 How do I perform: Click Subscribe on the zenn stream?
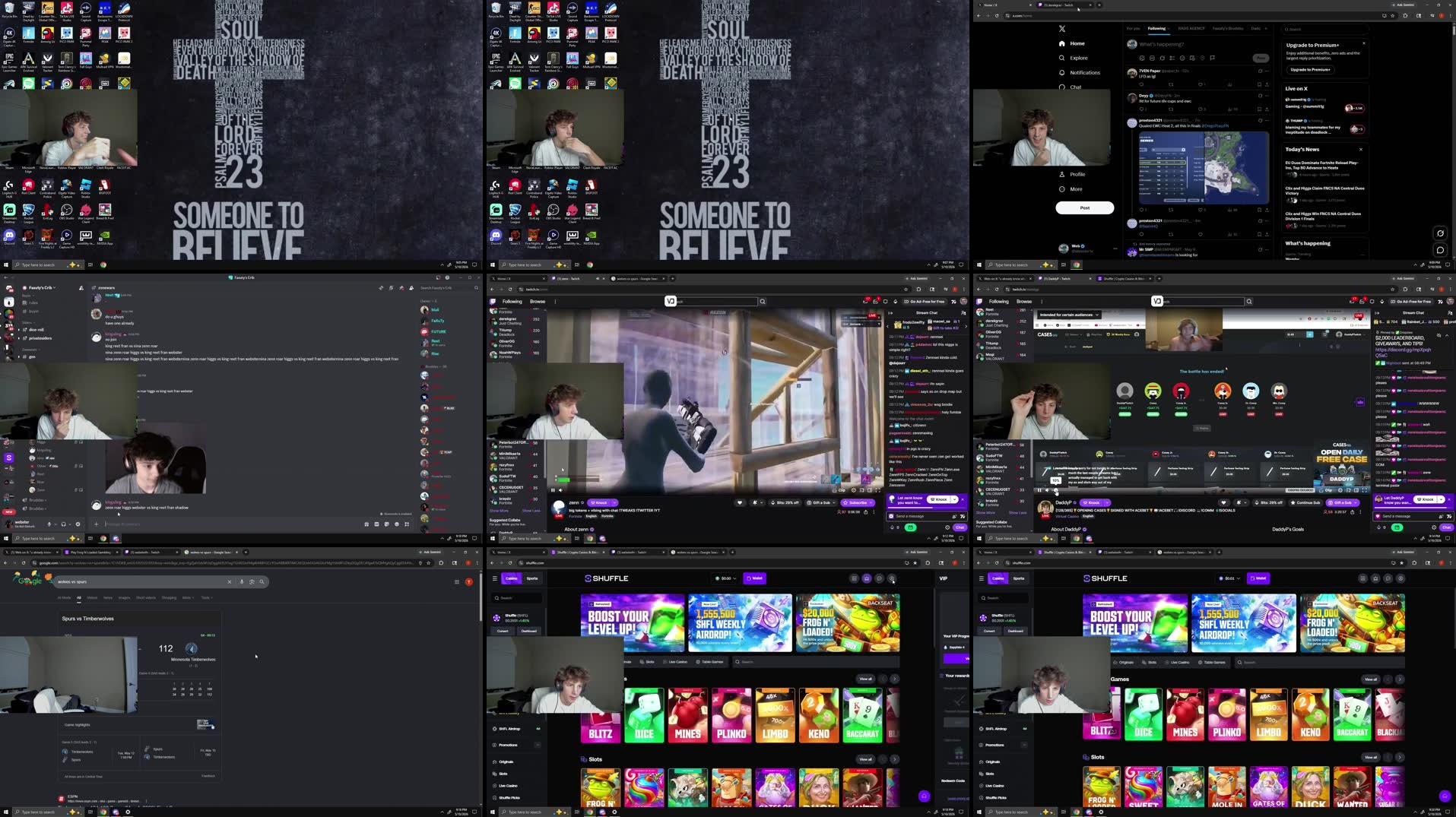tap(858, 502)
